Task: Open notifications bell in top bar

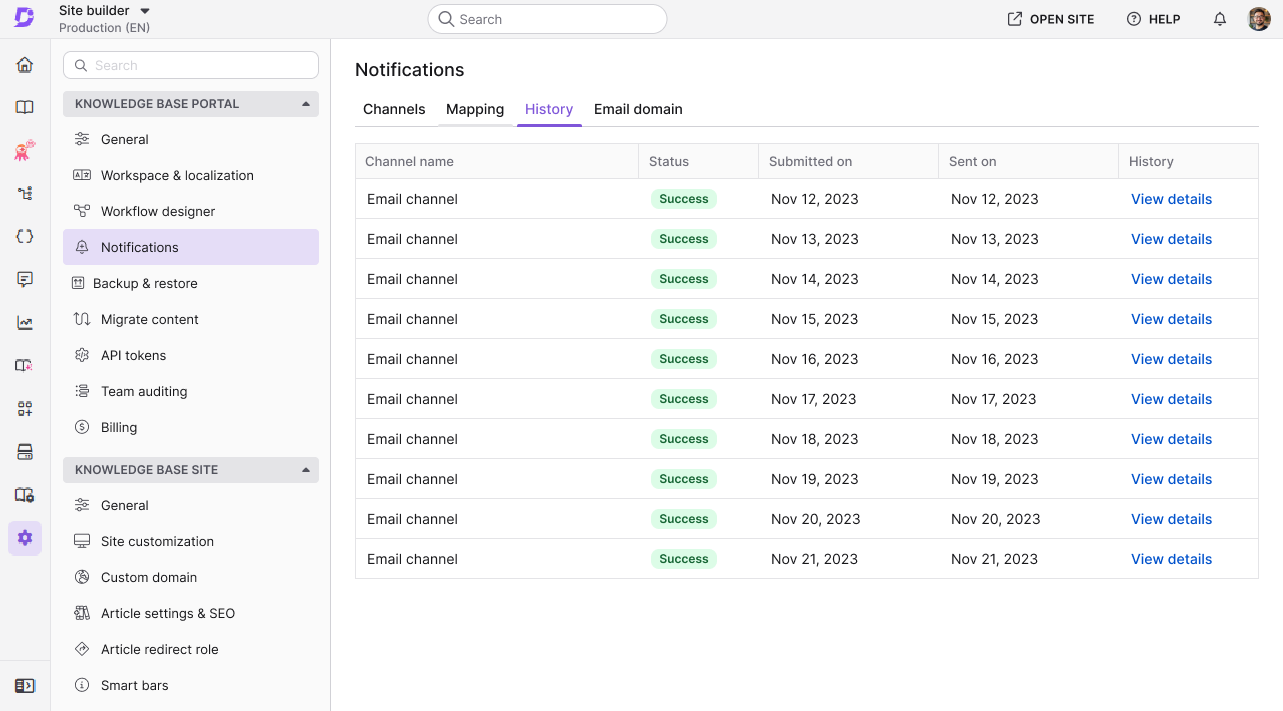Action: [1220, 19]
